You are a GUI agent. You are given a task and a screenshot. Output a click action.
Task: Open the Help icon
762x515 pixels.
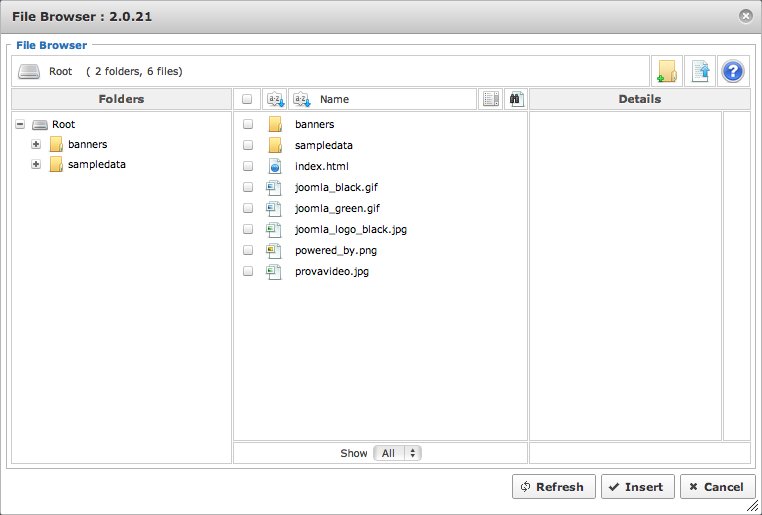tap(732, 71)
